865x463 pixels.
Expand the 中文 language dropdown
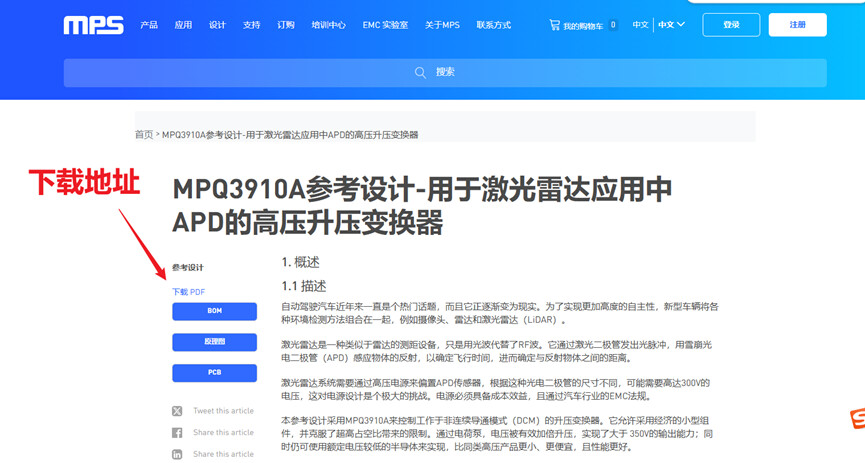(x=671, y=25)
